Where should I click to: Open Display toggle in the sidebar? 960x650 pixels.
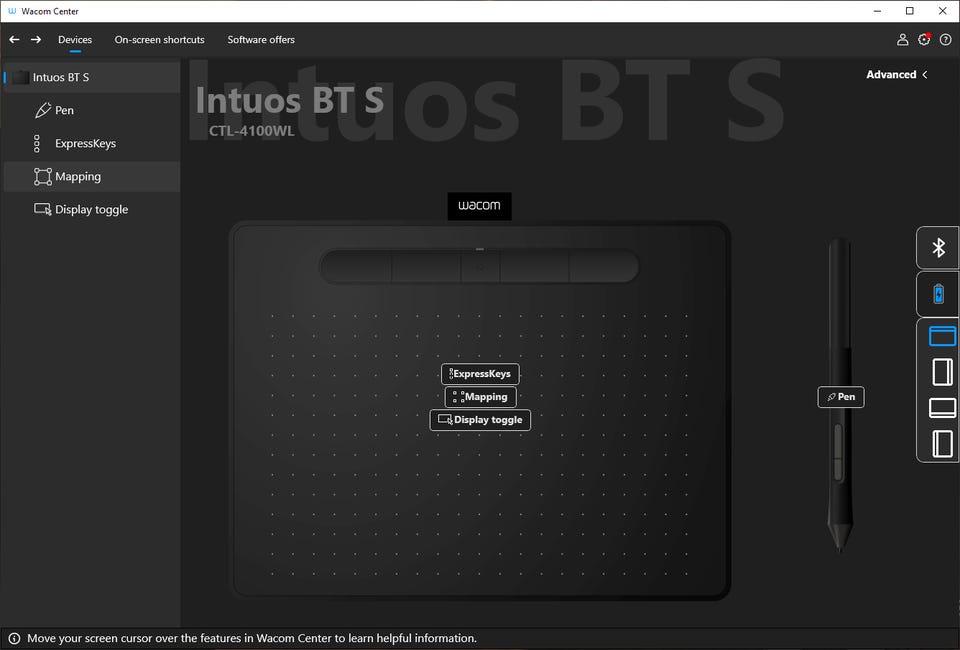pyautogui.click(x=92, y=209)
